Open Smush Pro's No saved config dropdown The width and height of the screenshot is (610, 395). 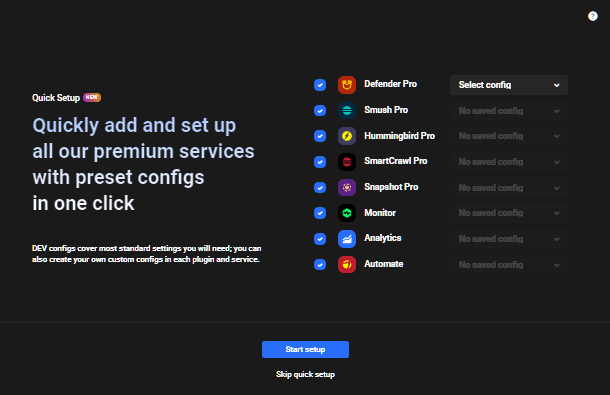point(508,111)
